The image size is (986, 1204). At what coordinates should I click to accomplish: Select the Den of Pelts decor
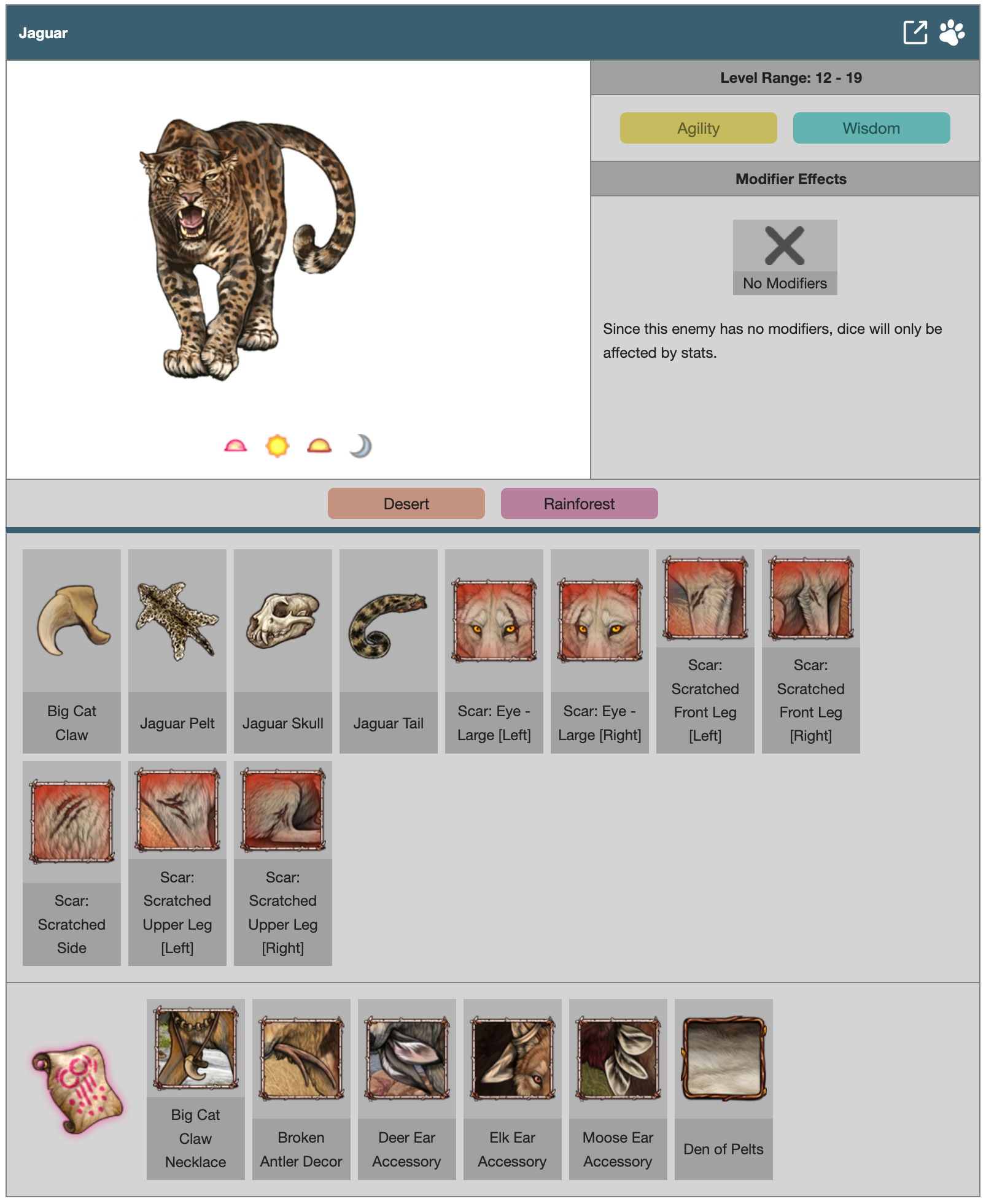724,1089
